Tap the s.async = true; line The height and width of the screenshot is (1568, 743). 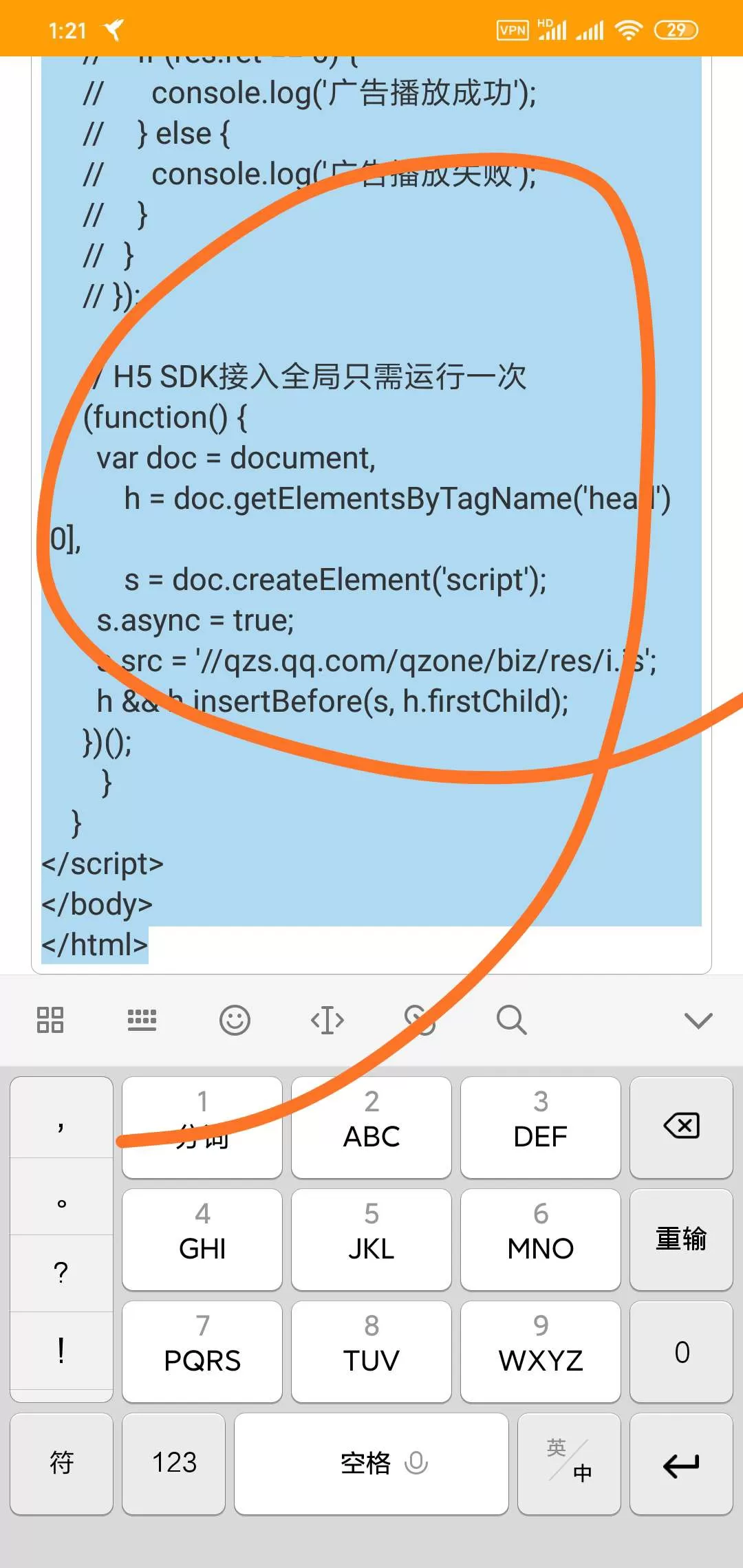[195, 620]
